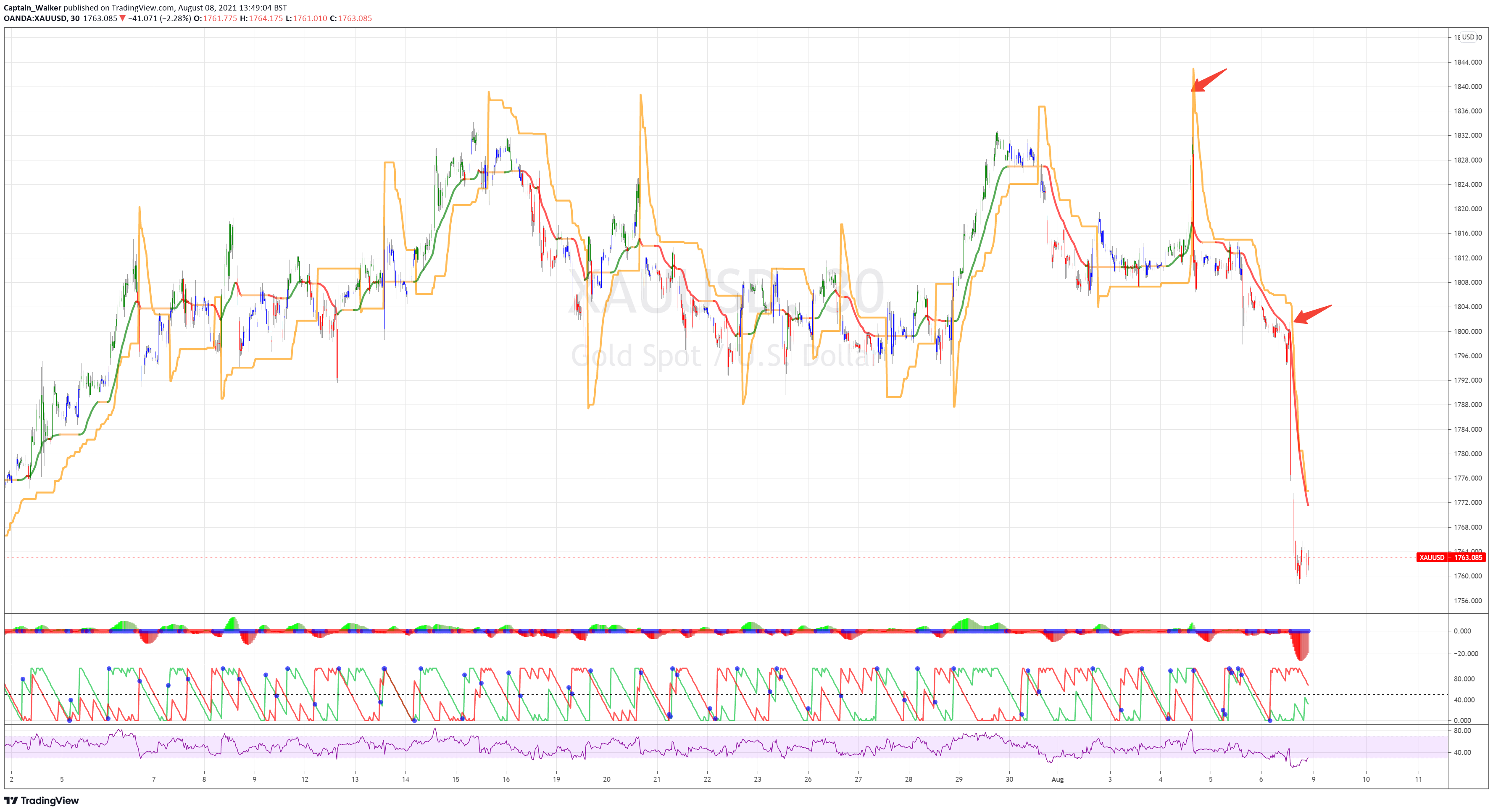Screen dimensions: 1493x812
Task: Click the 40.00 RSI axis label
Action: pyautogui.click(x=1462, y=752)
